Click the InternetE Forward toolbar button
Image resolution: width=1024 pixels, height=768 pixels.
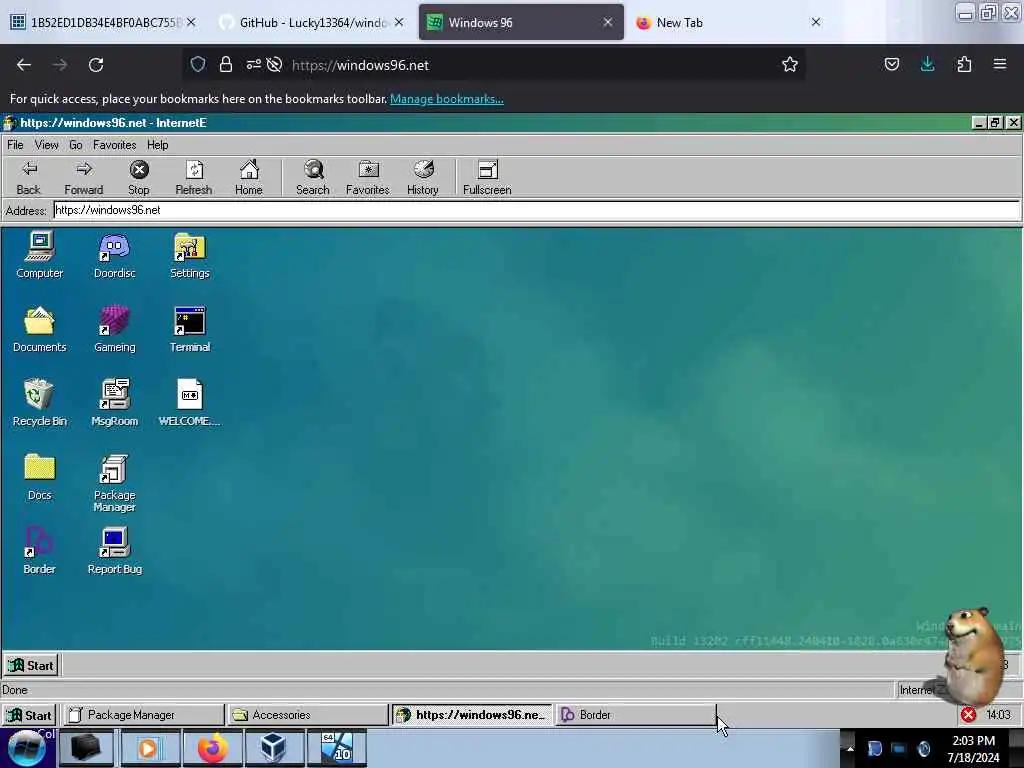[84, 178]
